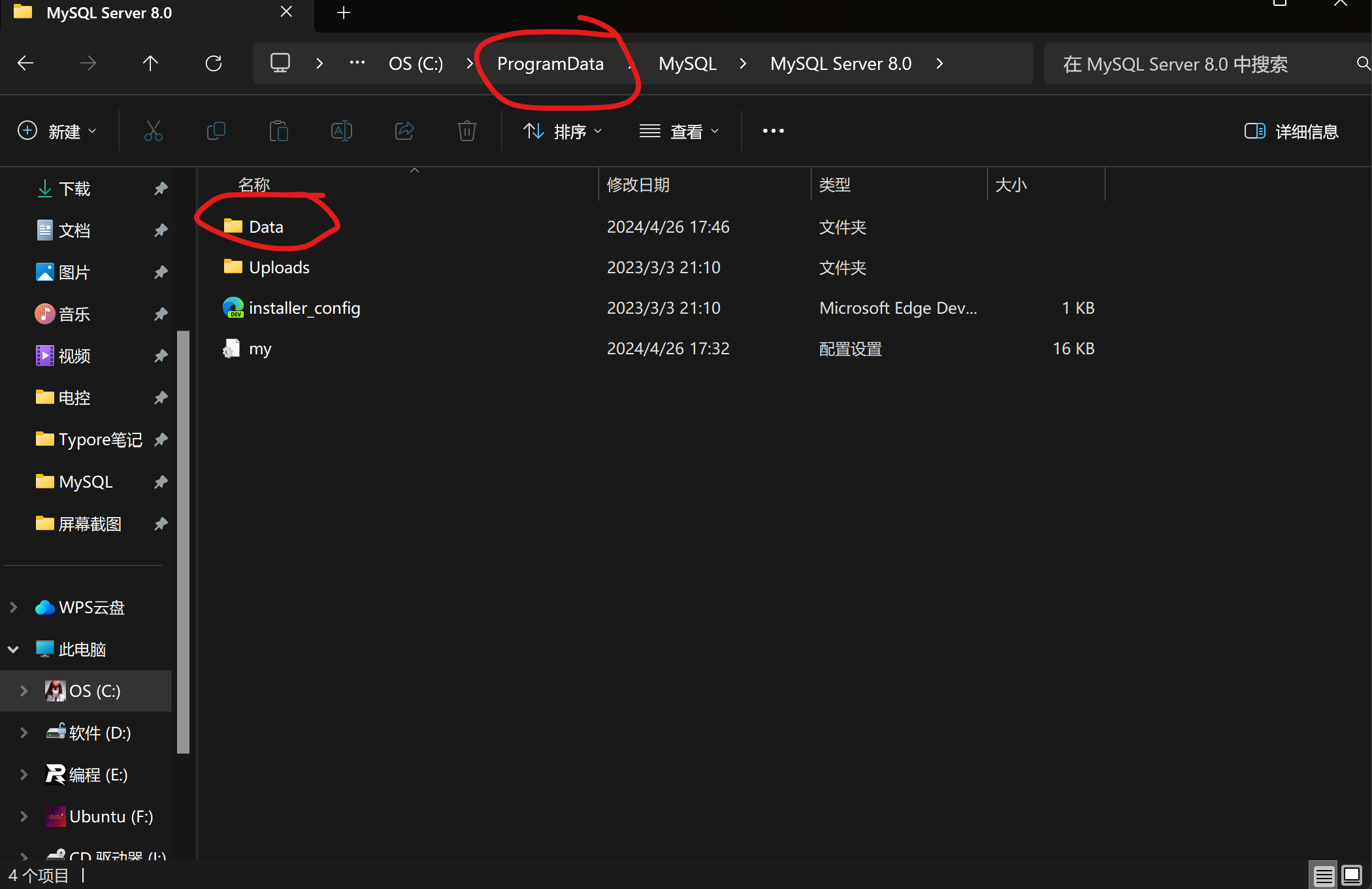Screen dimensions: 1372x889
Task: Click the search magnifier icon
Action: 1362,63
